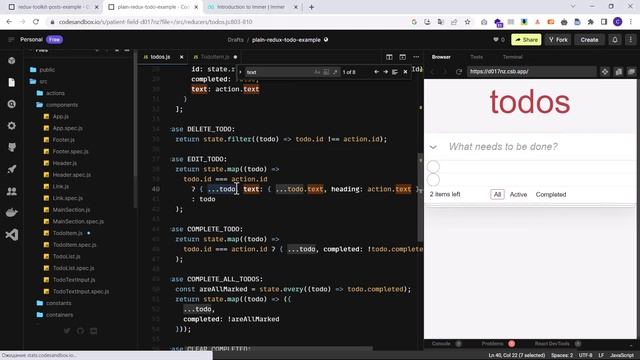Open the editor tab bar ellipsis menu
The width and height of the screenshot is (640, 360).
pos(416,57)
